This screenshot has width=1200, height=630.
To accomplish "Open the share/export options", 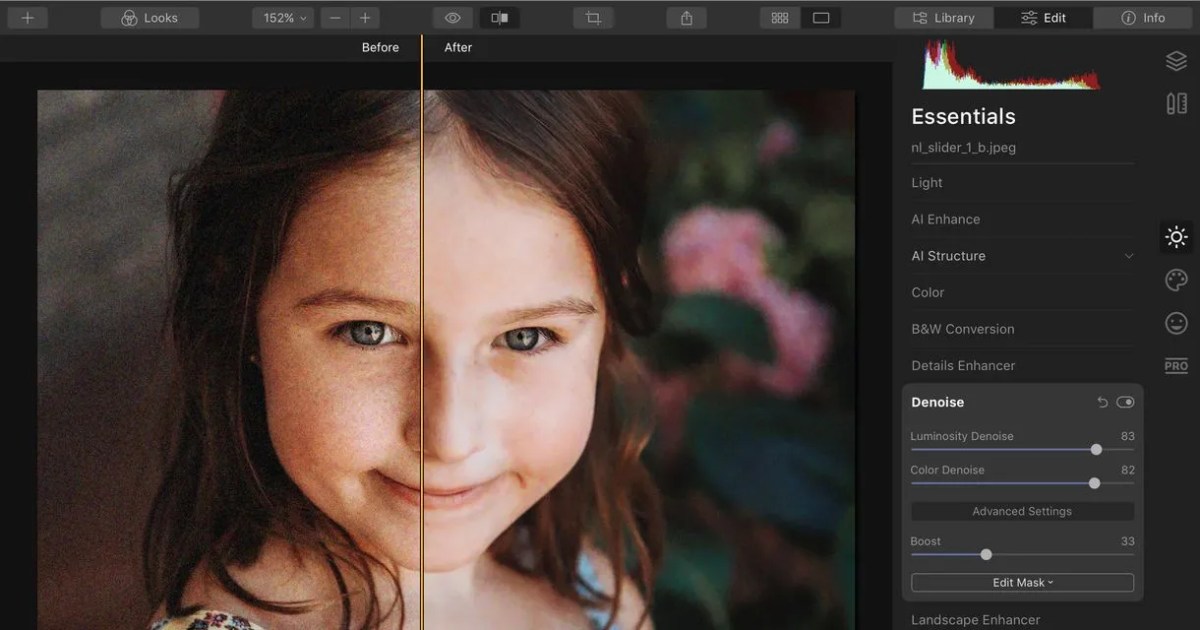I will (x=686, y=17).
